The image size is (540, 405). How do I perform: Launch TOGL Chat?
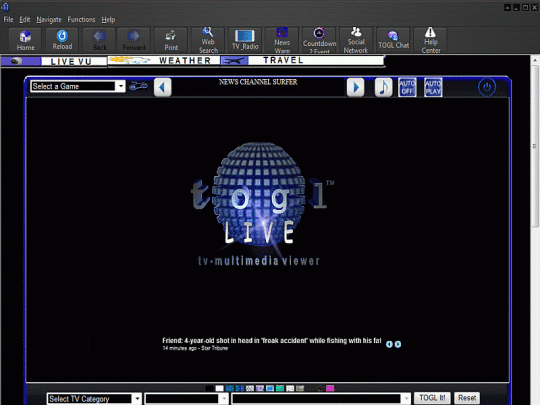pos(393,40)
